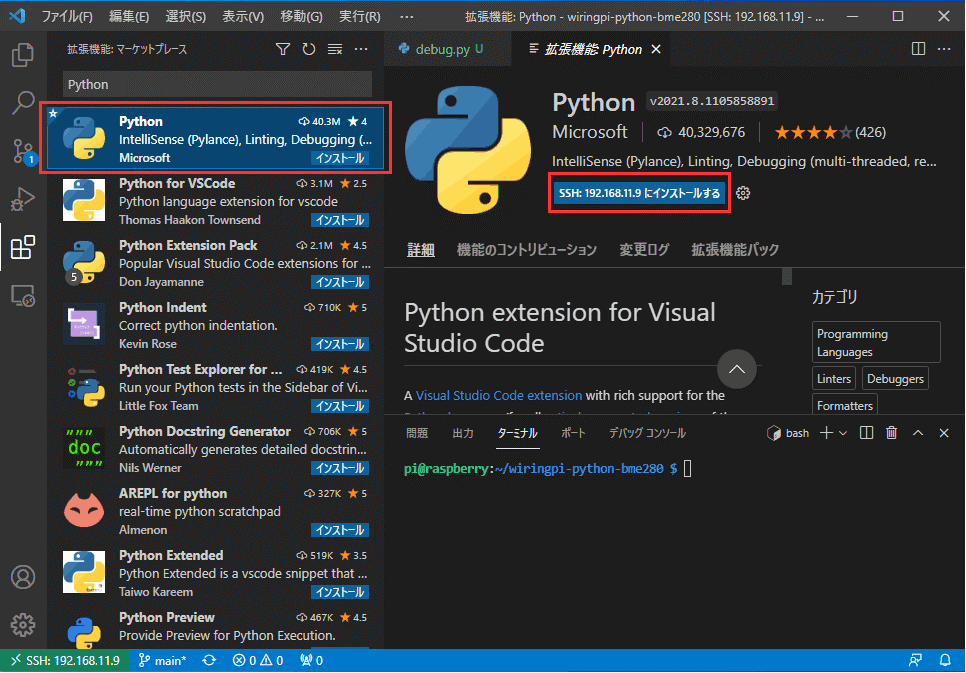Create a new terminal with plus icon

[x=826, y=433]
